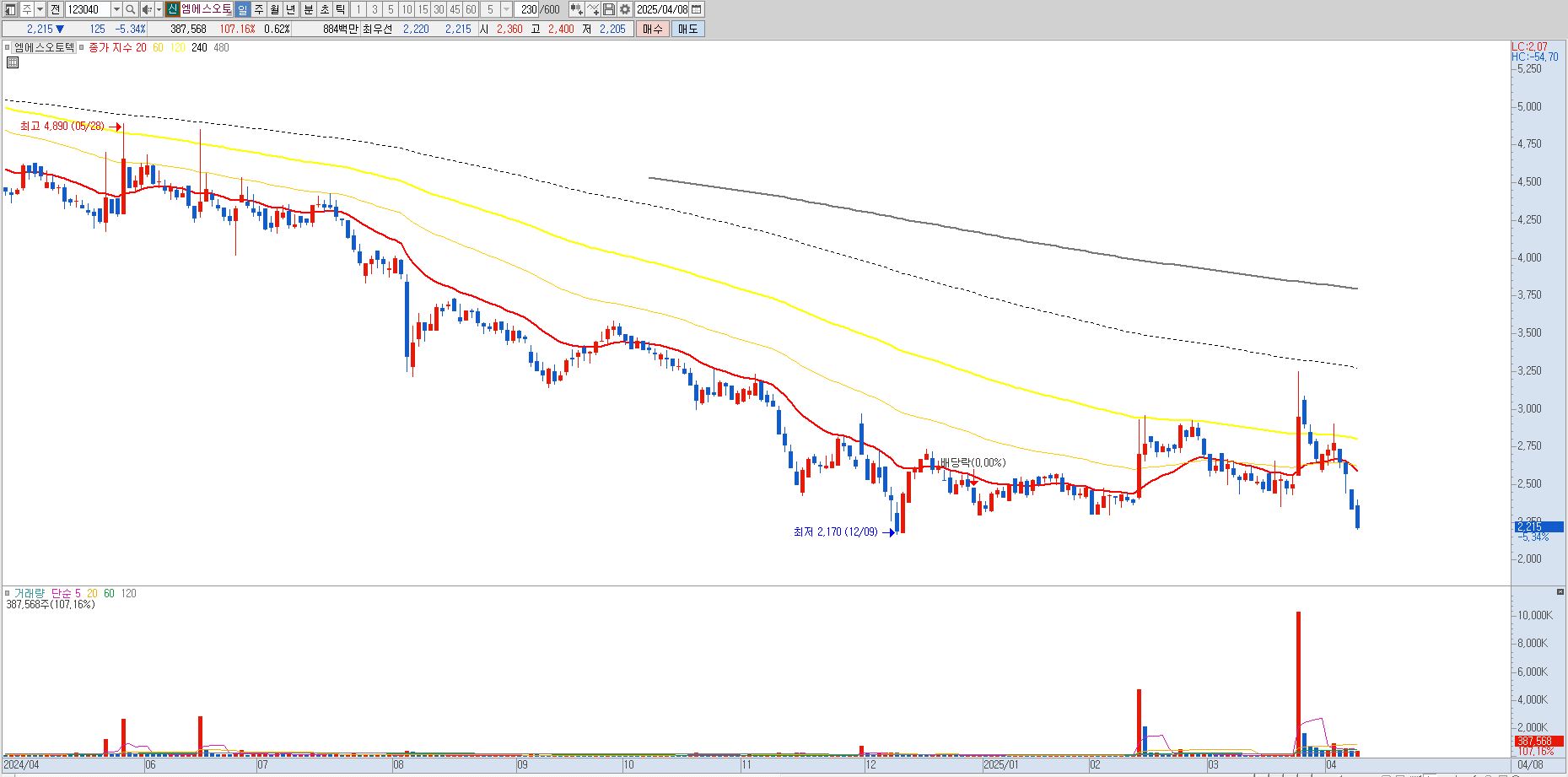1568x777 pixels.
Task: Select the 3-minute interval button
Action: point(374,9)
